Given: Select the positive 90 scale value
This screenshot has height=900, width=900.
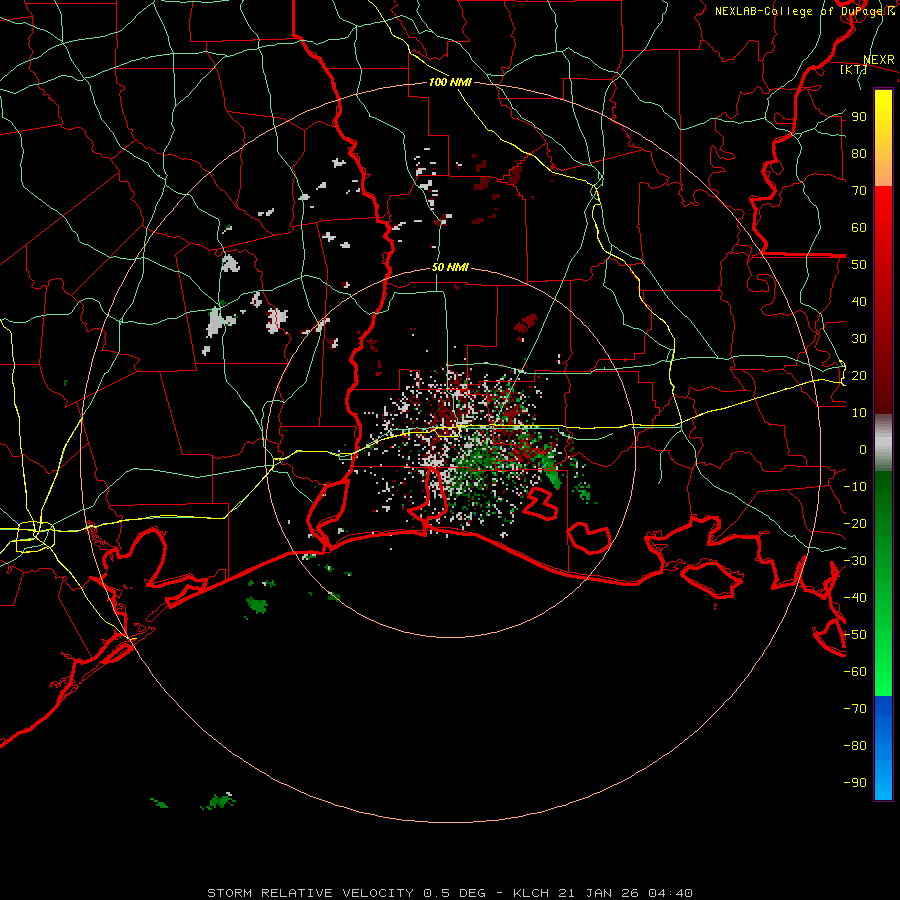Looking at the screenshot, I should [x=859, y=117].
